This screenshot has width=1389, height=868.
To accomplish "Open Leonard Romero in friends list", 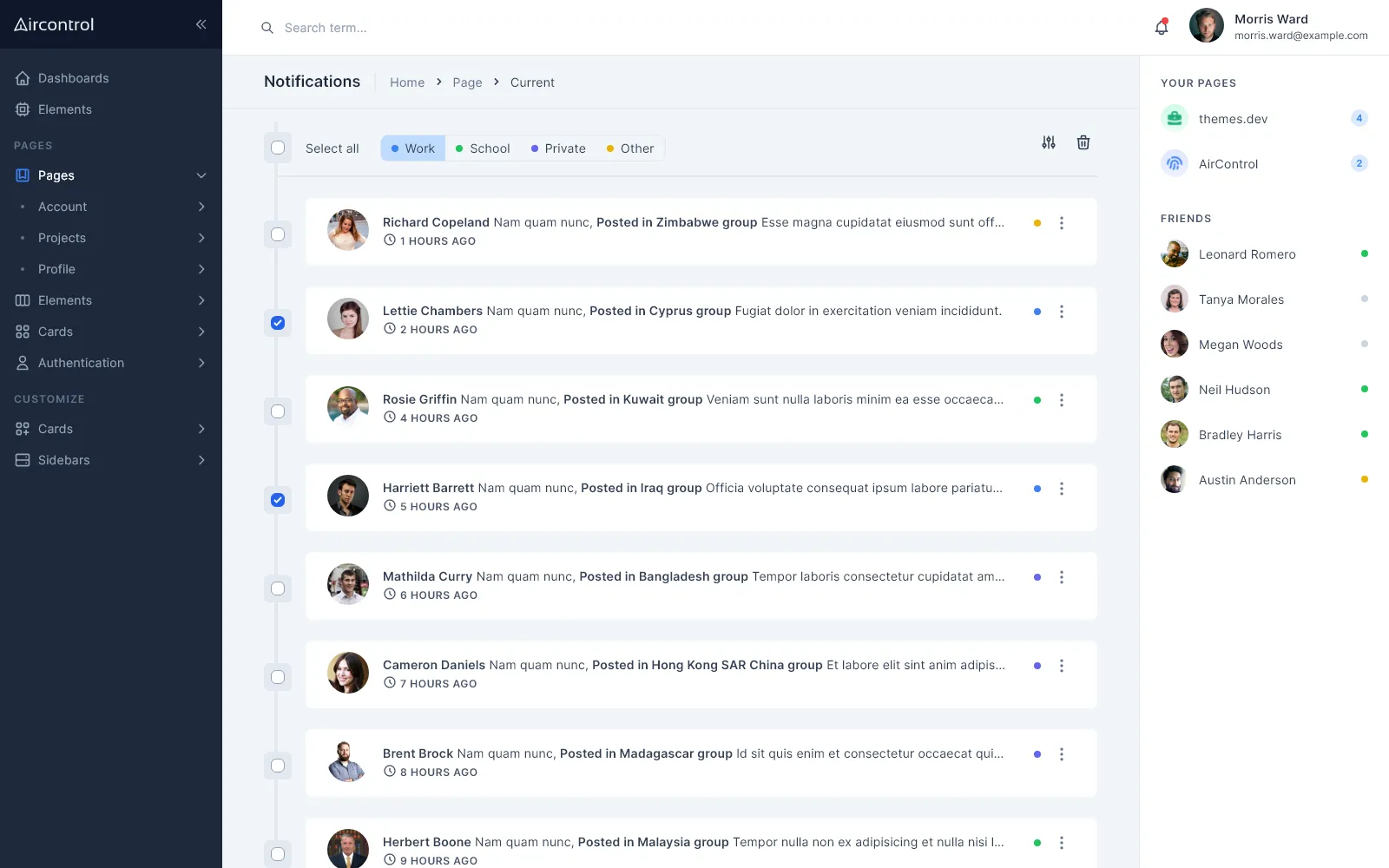I will pos(1264,254).
